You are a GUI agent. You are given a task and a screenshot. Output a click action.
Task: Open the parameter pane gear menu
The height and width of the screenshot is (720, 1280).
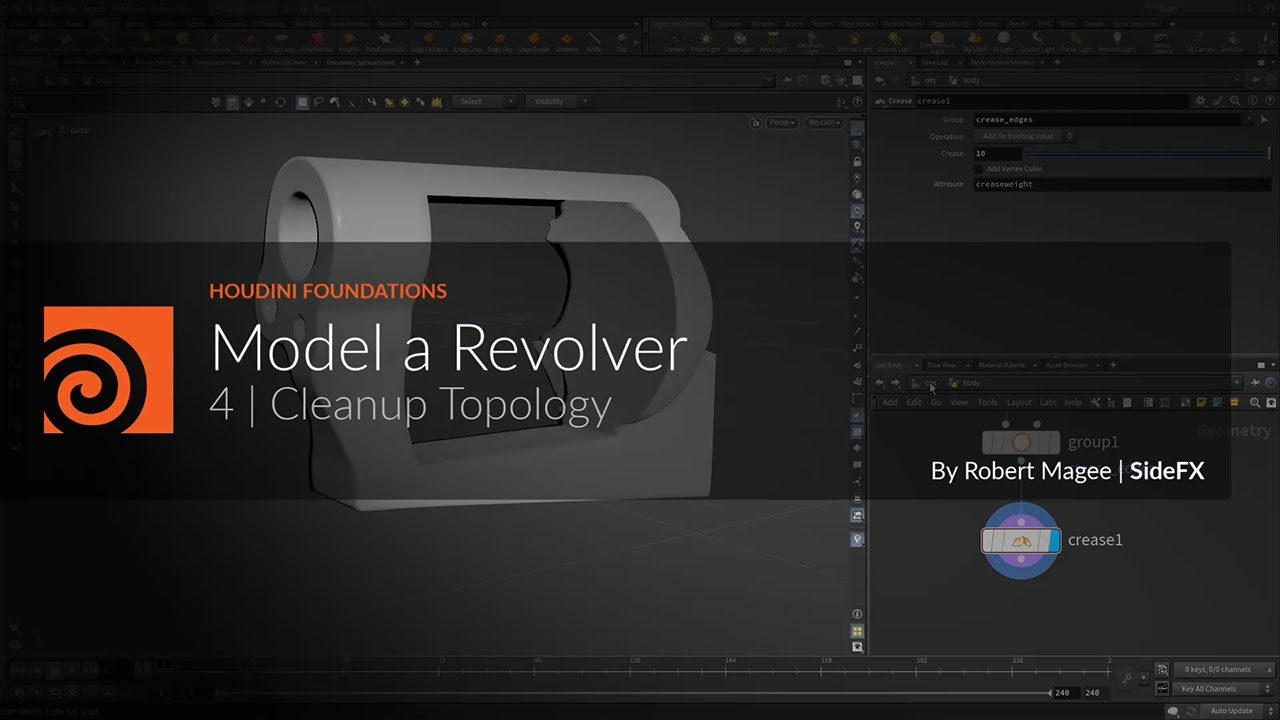pos(1200,101)
